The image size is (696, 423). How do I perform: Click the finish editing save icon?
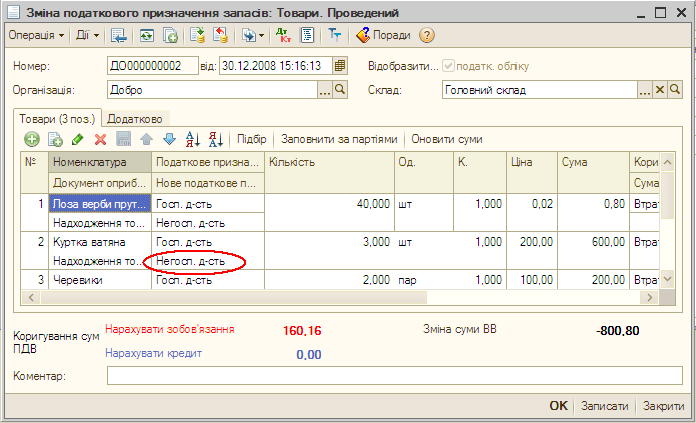(x=123, y=139)
